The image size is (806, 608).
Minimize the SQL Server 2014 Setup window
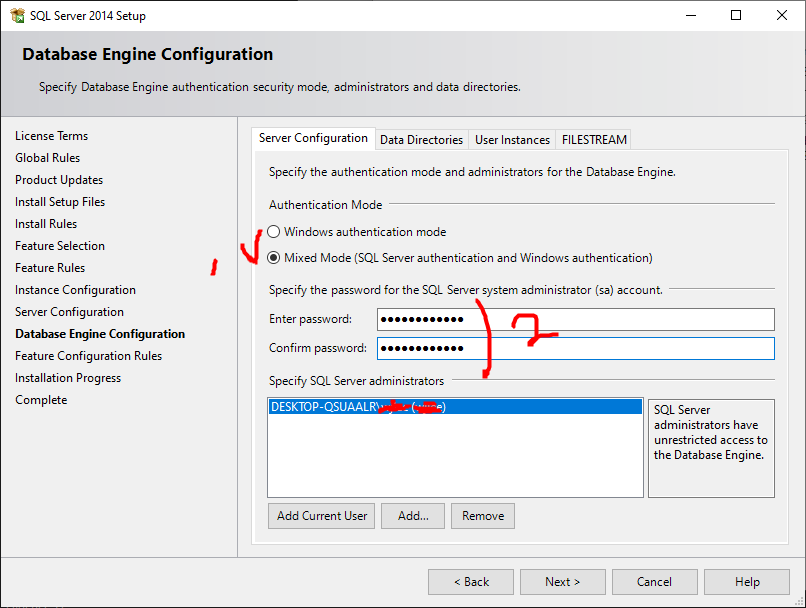pos(691,15)
